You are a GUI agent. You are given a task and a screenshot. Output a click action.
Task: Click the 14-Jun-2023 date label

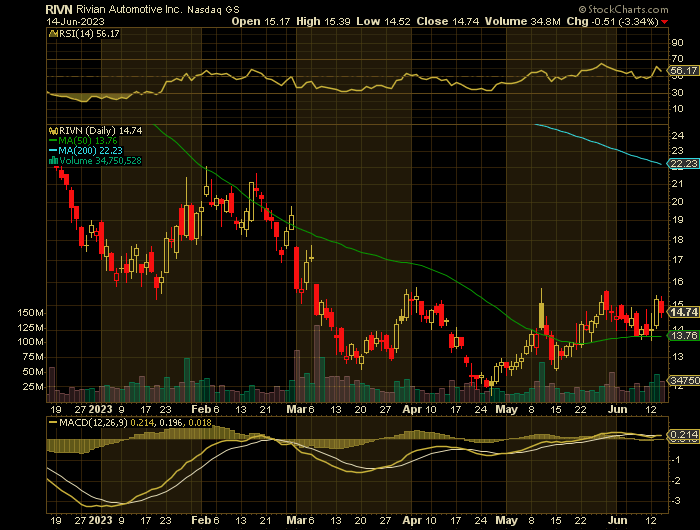coord(75,21)
